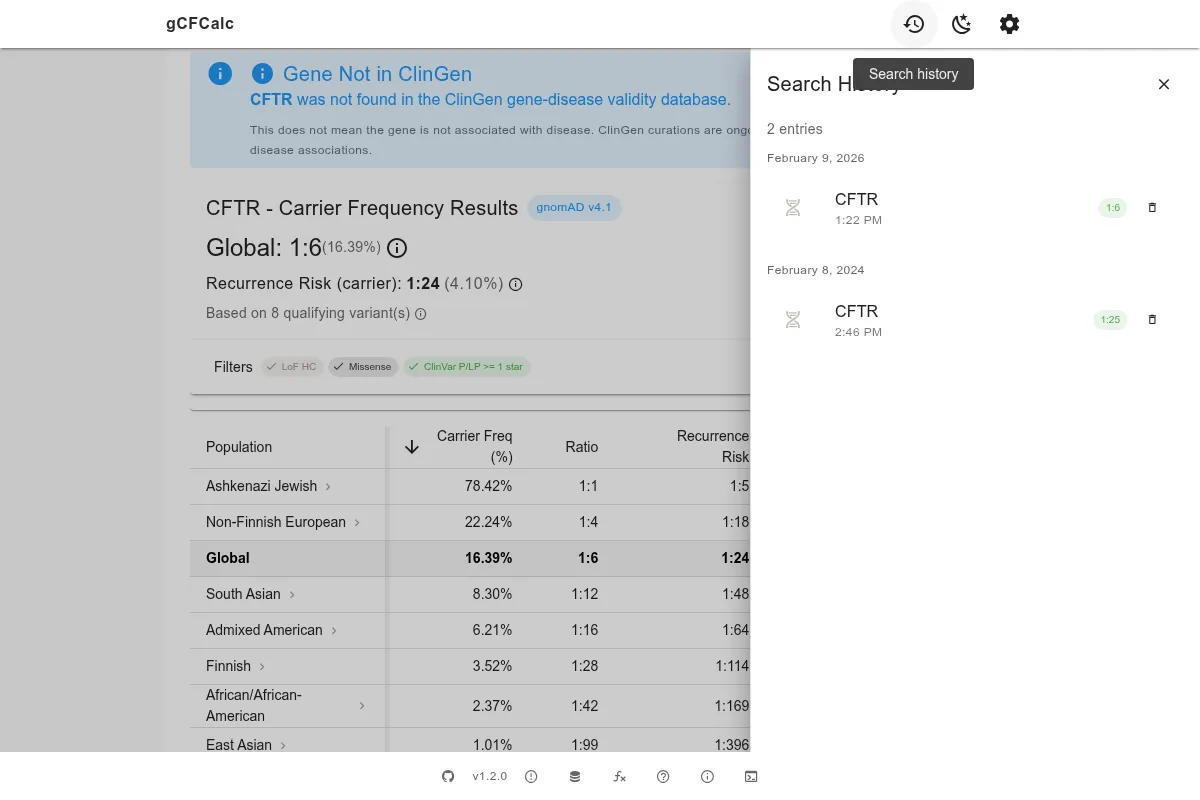The width and height of the screenshot is (1200, 800).
Task: Open the terminal icon in the footer
Action: (x=751, y=776)
